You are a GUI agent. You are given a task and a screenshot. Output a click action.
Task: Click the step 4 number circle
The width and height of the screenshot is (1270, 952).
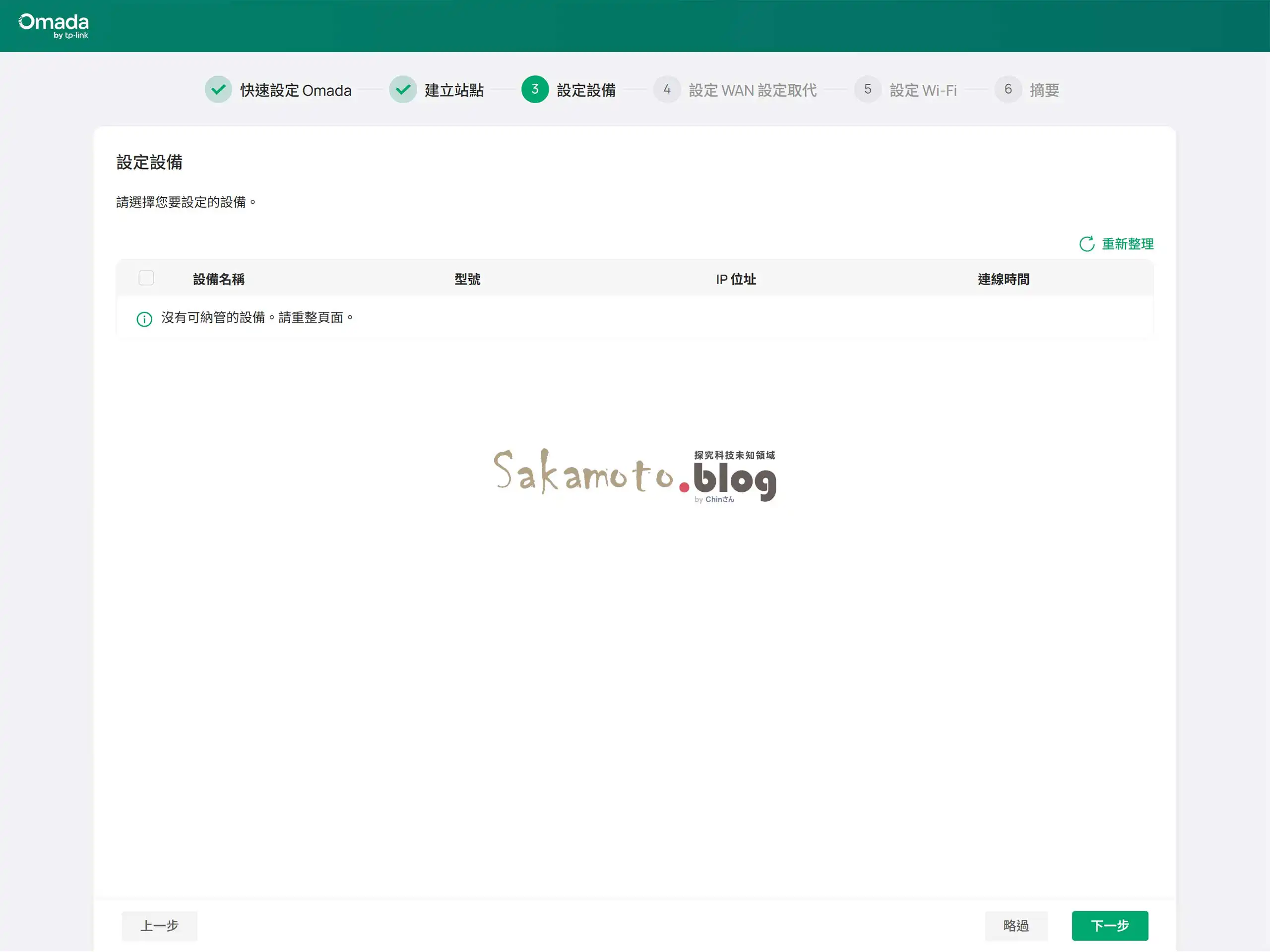(667, 90)
